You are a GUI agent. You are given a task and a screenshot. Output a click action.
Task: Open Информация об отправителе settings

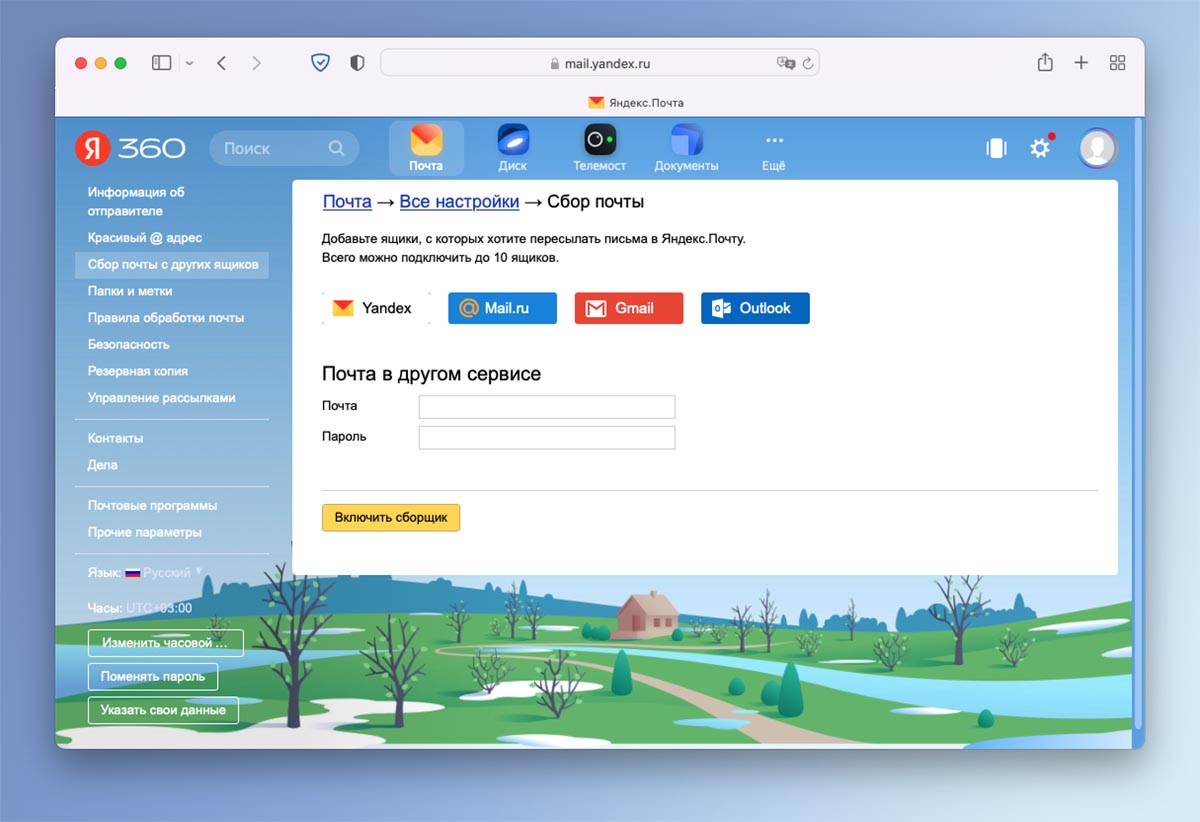tap(136, 201)
